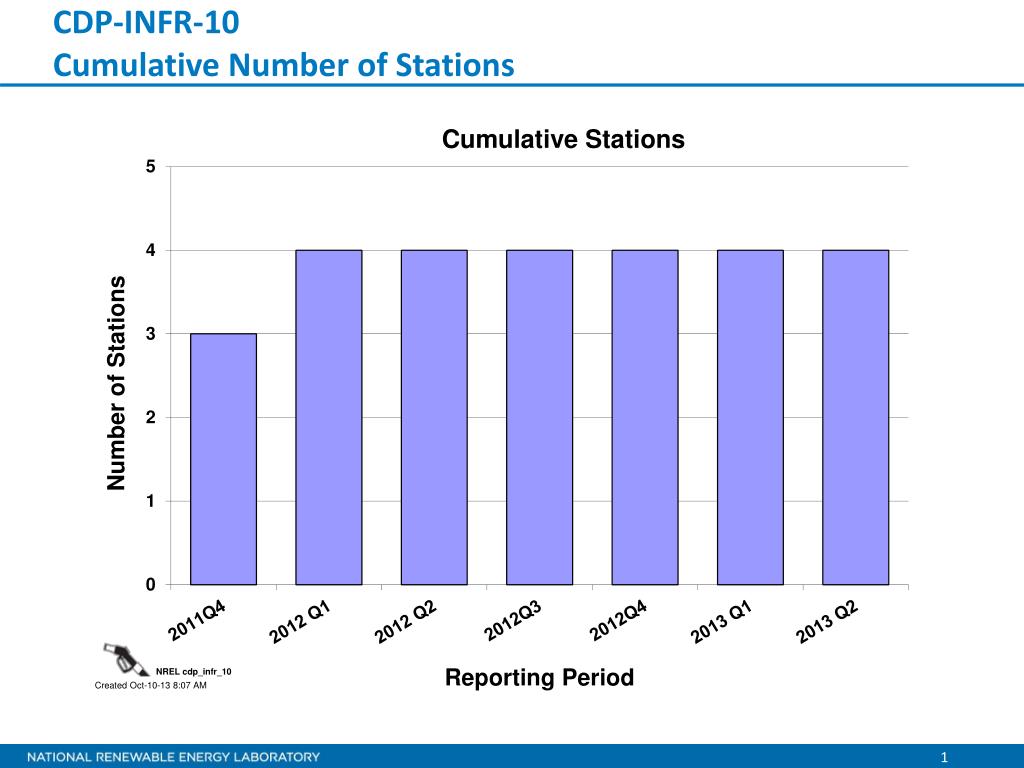
Task: Click the 2012Q4 bar
Action: click(x=645, y=417)
